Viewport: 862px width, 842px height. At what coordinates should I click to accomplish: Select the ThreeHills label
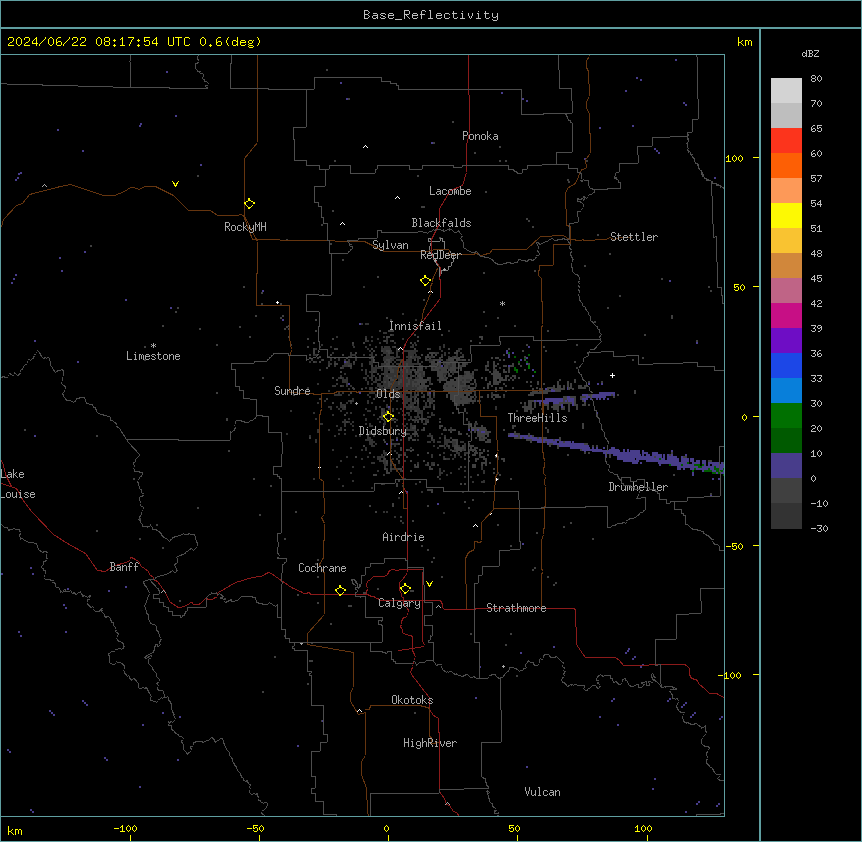coord(537,418)
